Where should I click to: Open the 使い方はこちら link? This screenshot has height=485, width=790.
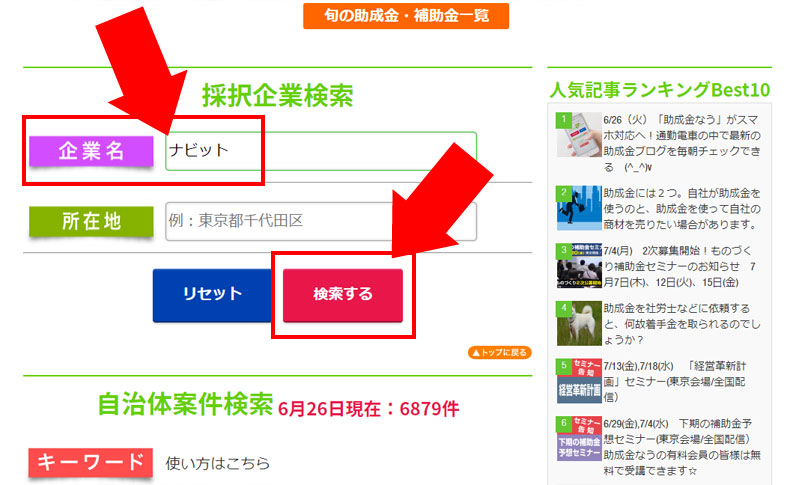pyautogui.click(x=218, y=463)
